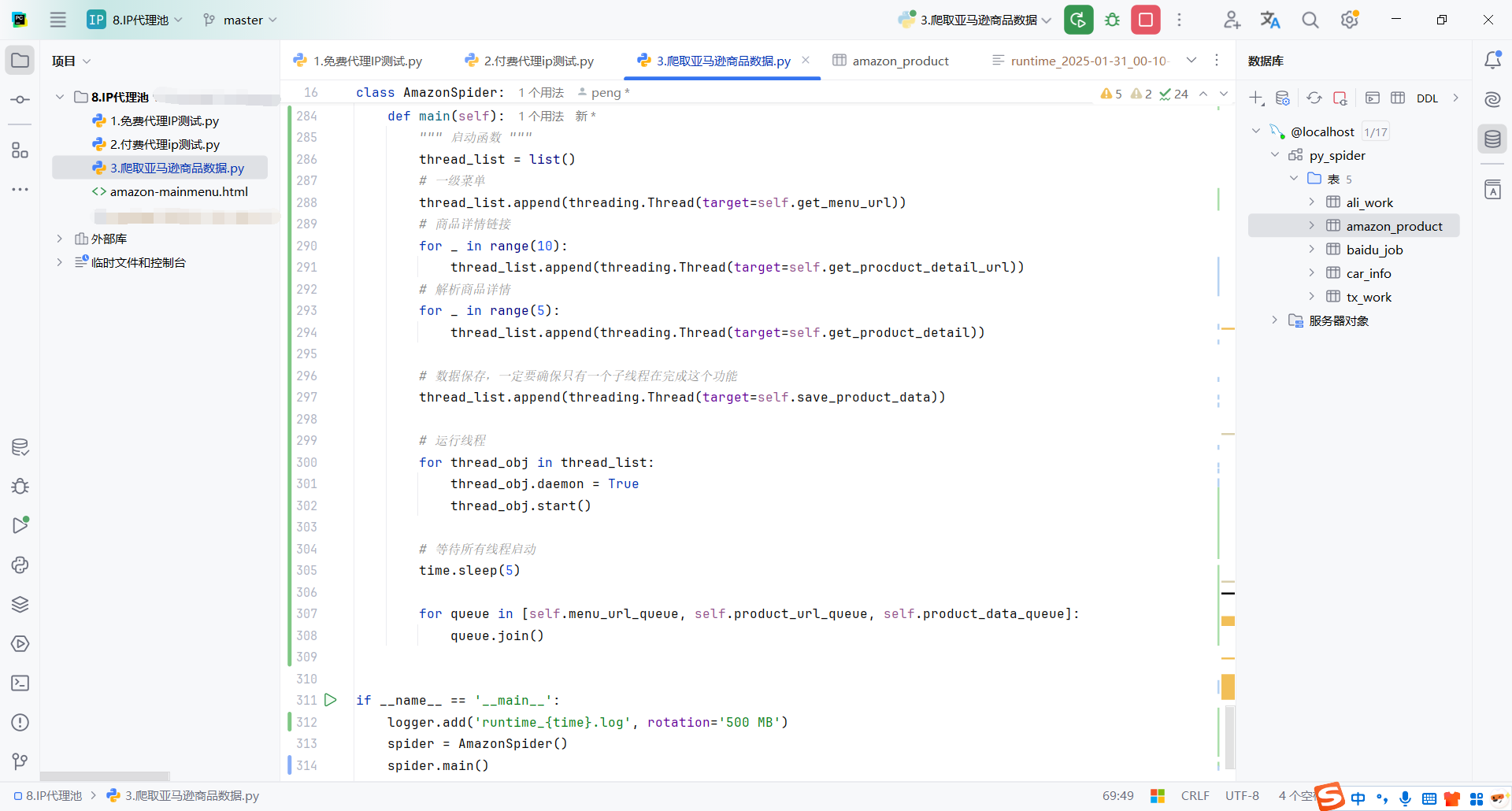Switch to amazon_product tab
The image size is (1512, 811).
891,61
